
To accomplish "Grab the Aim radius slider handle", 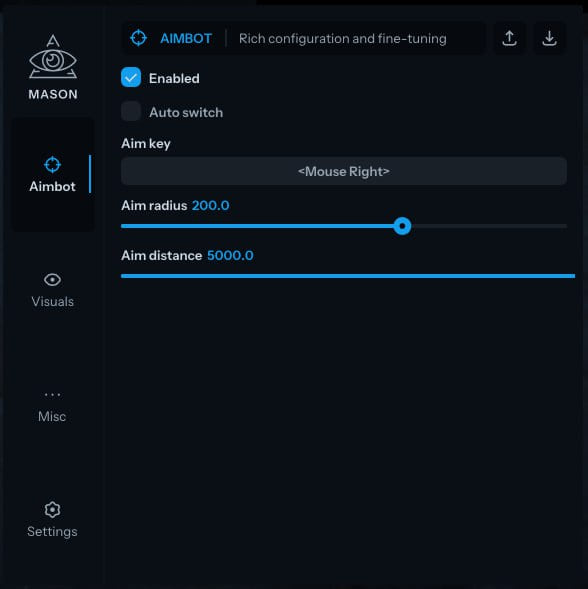I will tap(402, 226).
